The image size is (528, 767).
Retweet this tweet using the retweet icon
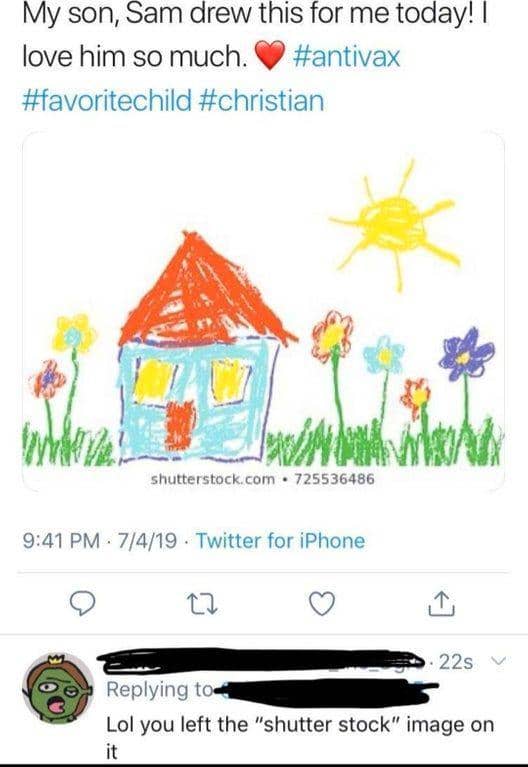203,604
